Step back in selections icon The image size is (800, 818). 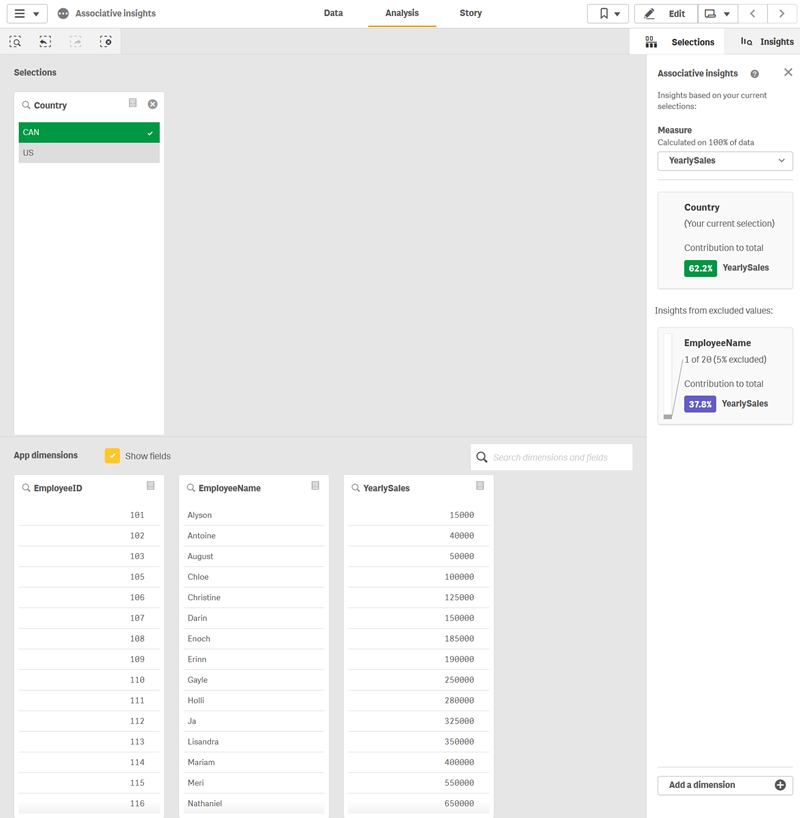(x=45, y=42)
